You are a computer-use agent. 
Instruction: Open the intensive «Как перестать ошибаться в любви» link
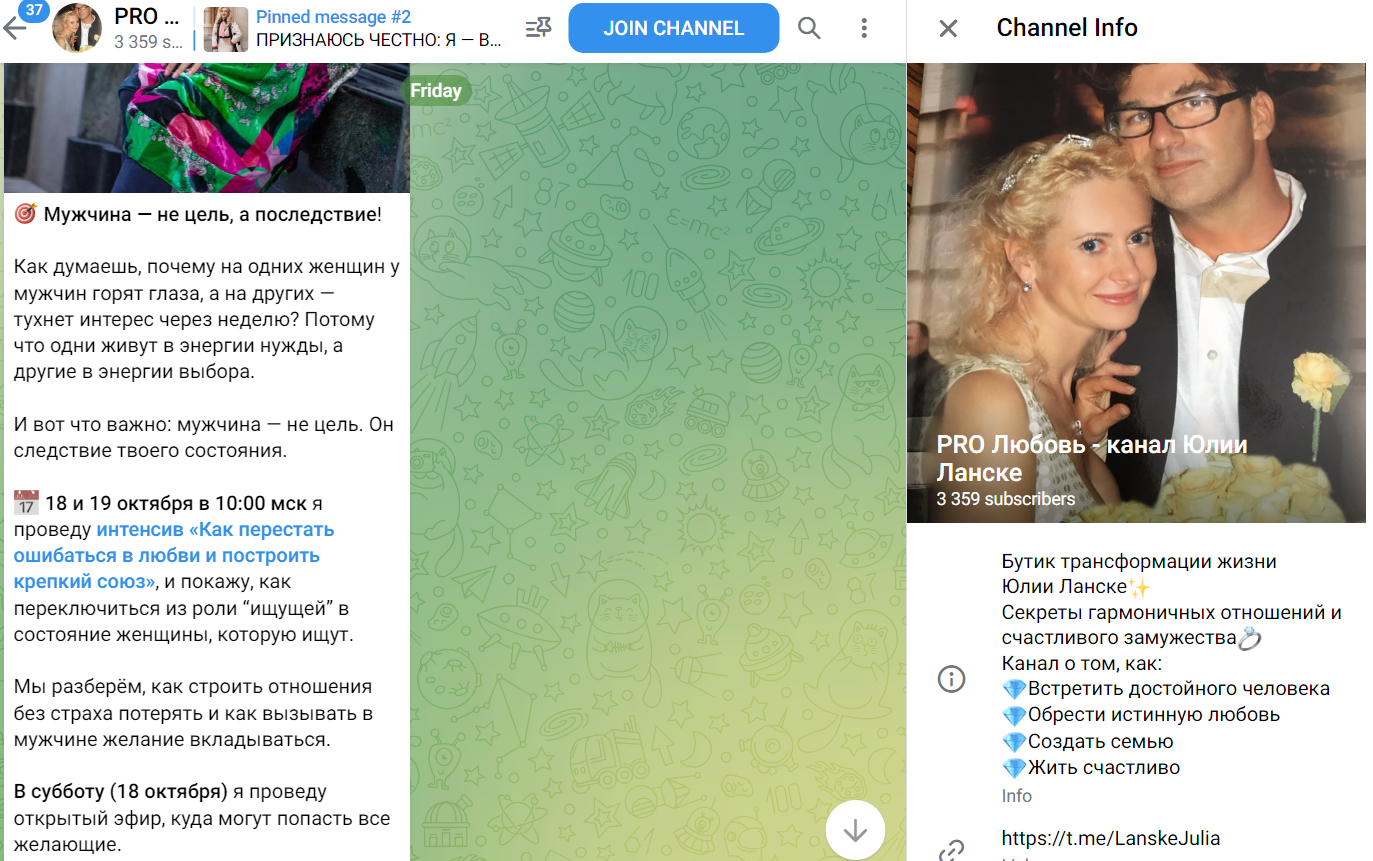point(174,555)
